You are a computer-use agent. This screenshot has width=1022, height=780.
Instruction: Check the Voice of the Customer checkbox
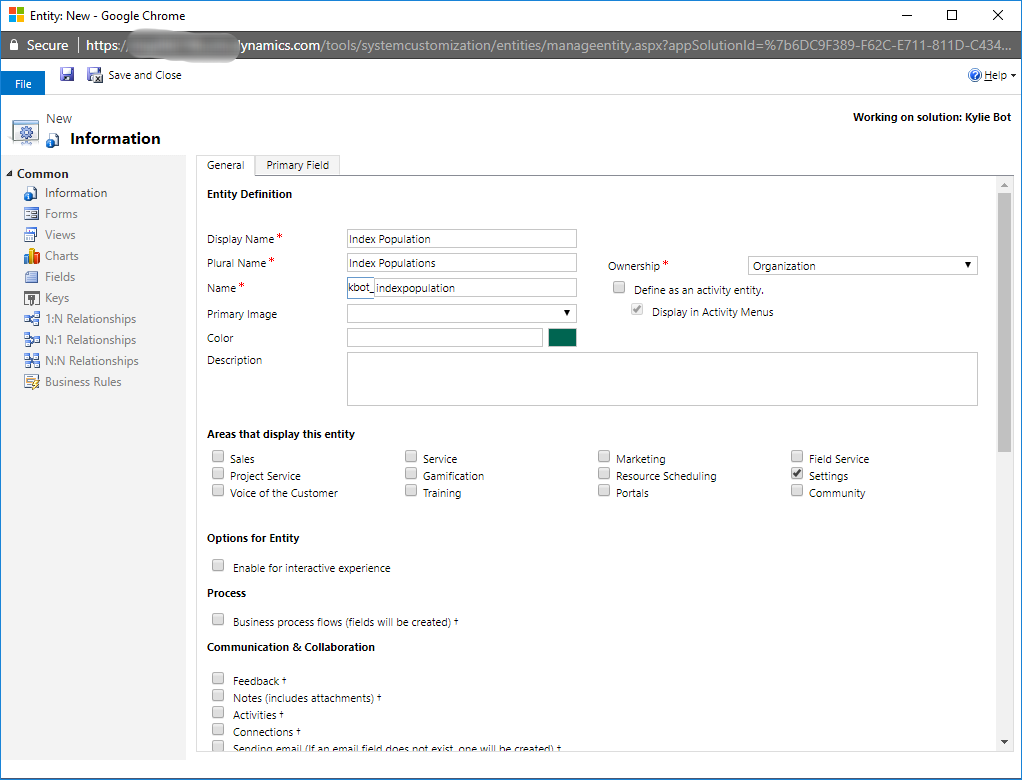coord(218,491)
